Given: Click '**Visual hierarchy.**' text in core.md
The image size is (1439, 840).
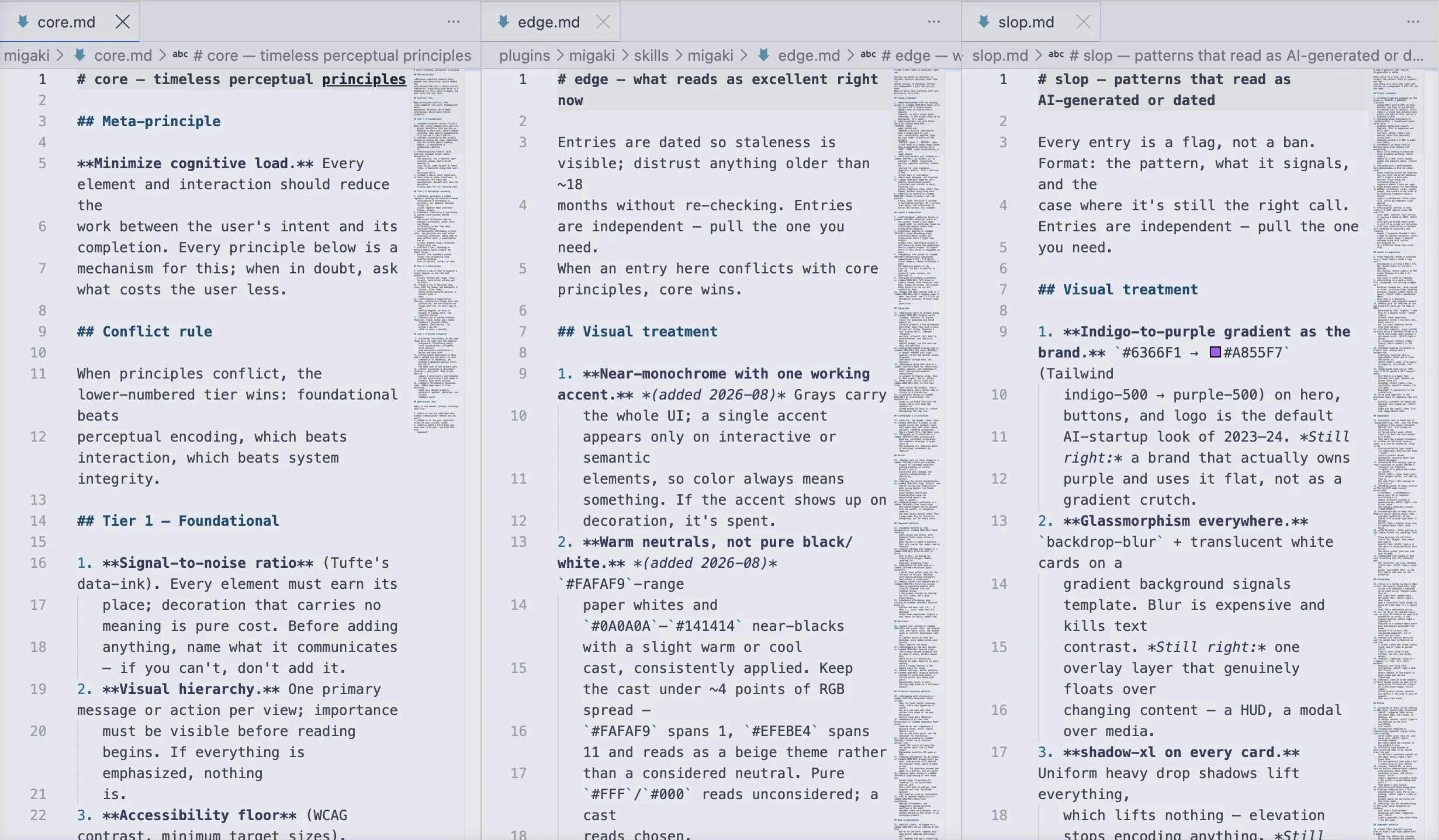Looking at the screenshot, I should pos(191,689).
